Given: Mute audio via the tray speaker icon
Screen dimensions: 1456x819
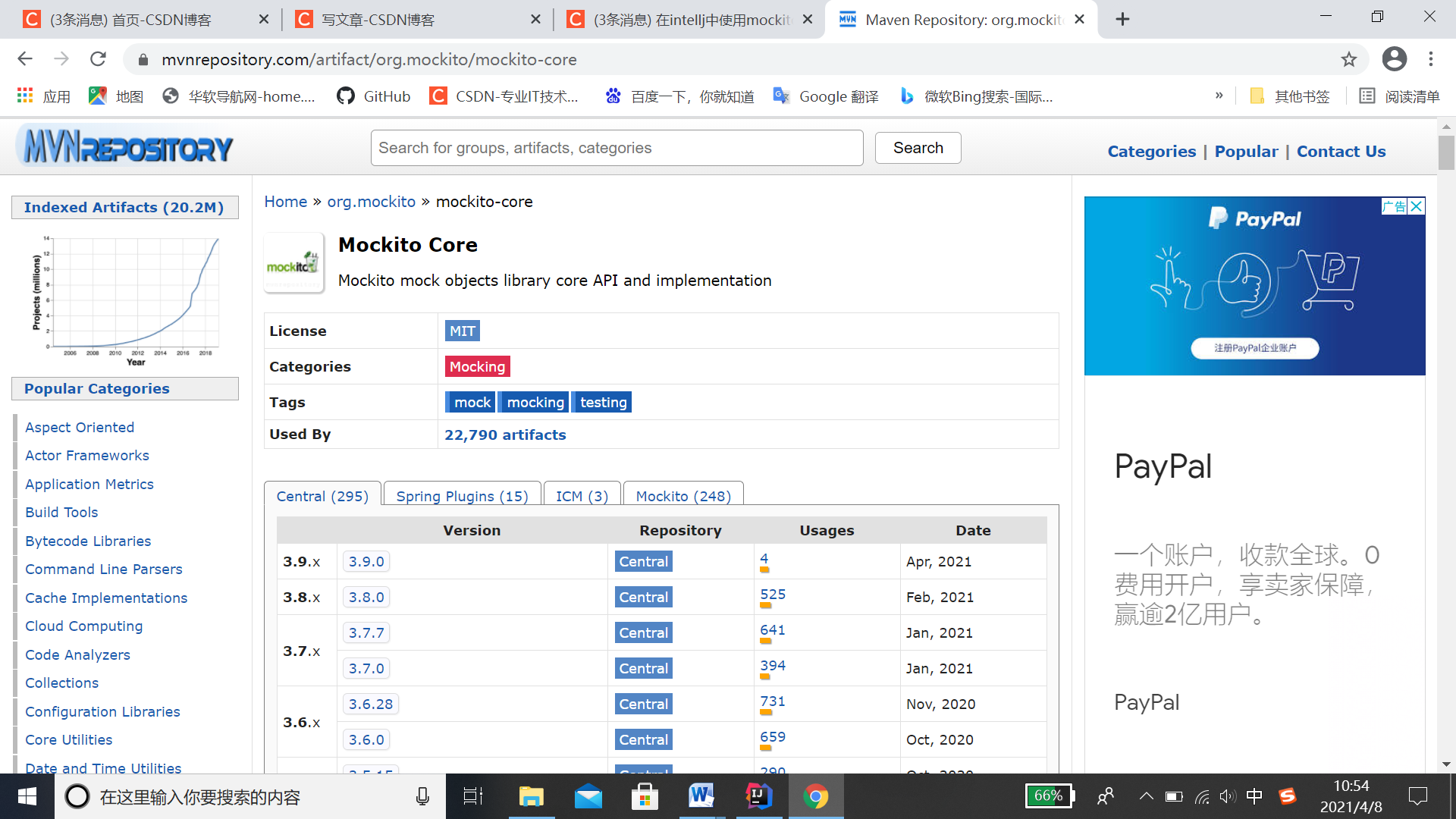Looking at the screenshot, I should [x=1228, y=796].
